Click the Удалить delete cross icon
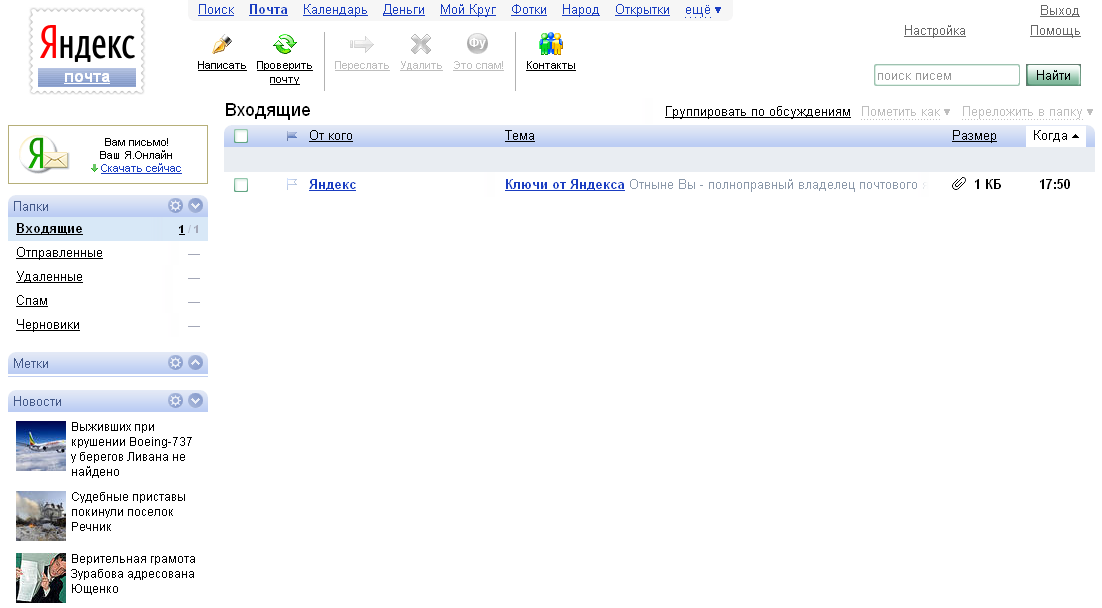The height and width of the screenshot is (608, 1102). [421, 44]
